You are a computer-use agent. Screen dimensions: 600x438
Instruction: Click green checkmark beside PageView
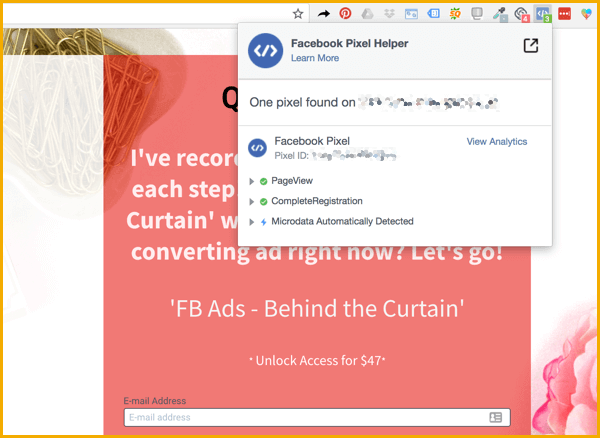pos(263,181)
